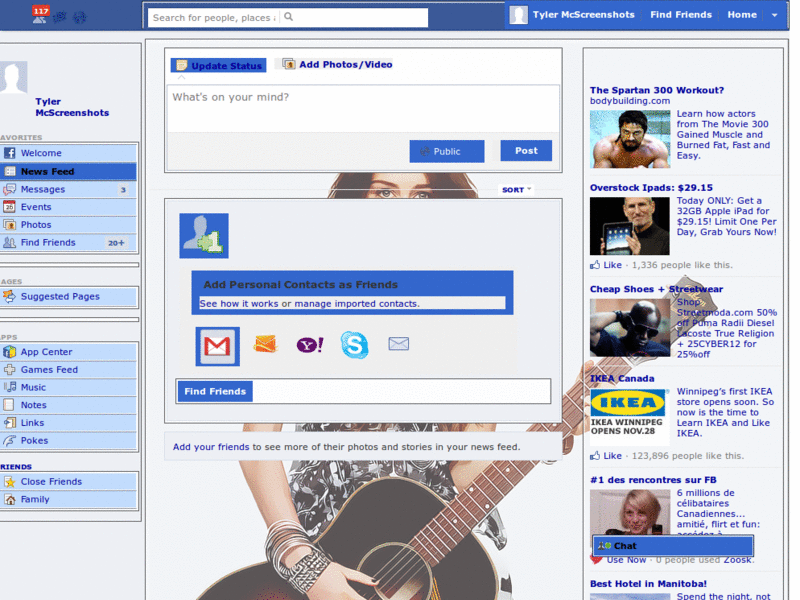800x600 pixels.
Task: Select the Add Photos/Video tab
Action: coord(338,64)
